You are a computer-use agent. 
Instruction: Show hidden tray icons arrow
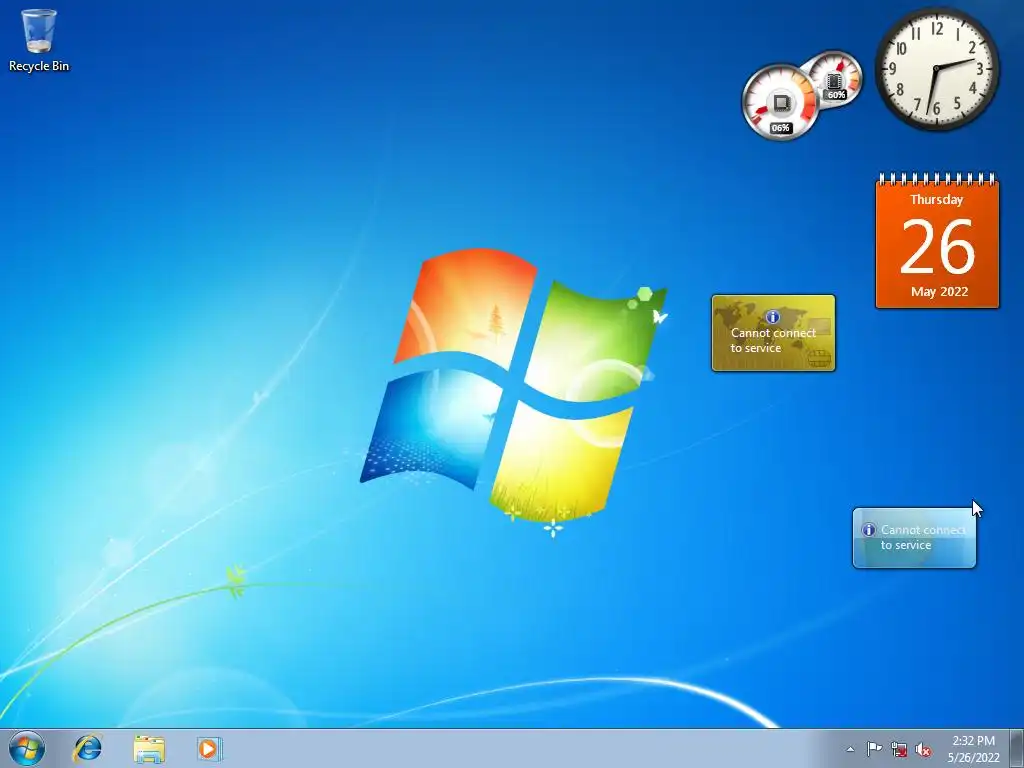click(850, 749)
